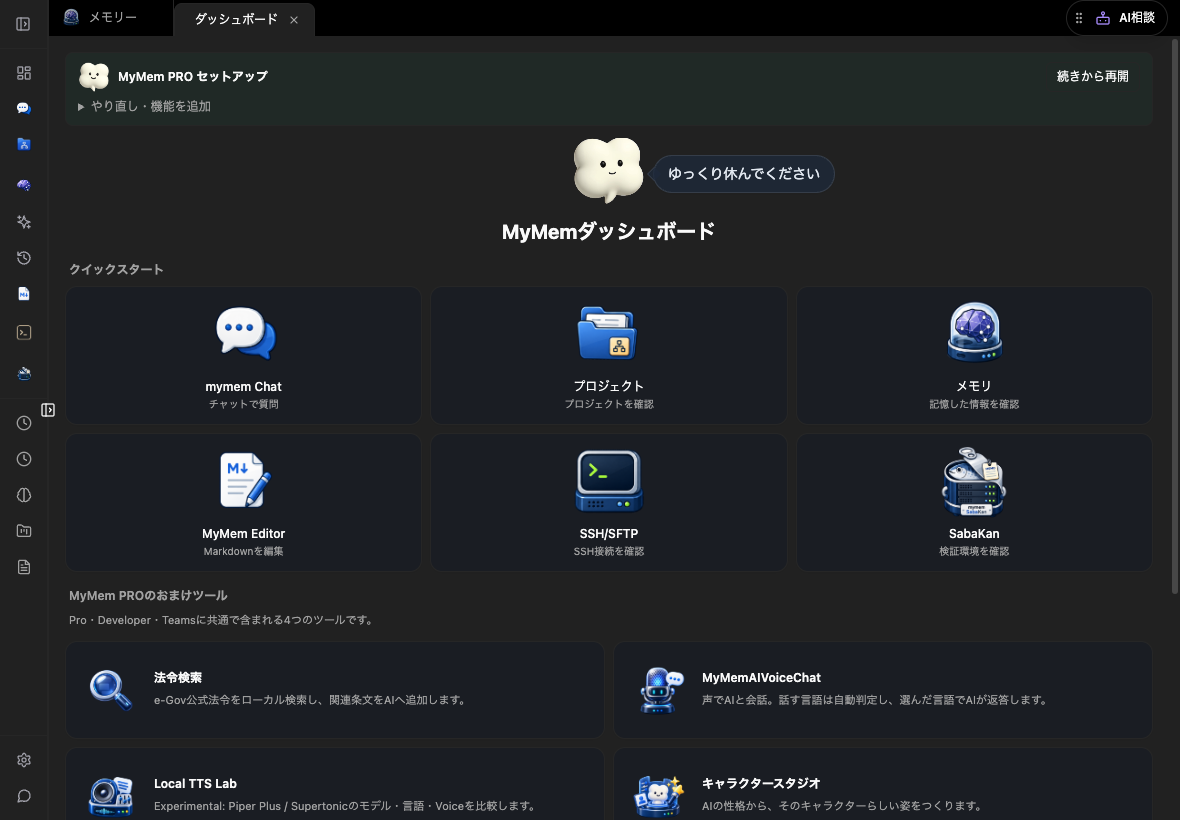Viewport: 1180px width, 820px height.
Task: Open the メモリ quick start card
Action: click(x=975, y=355)
